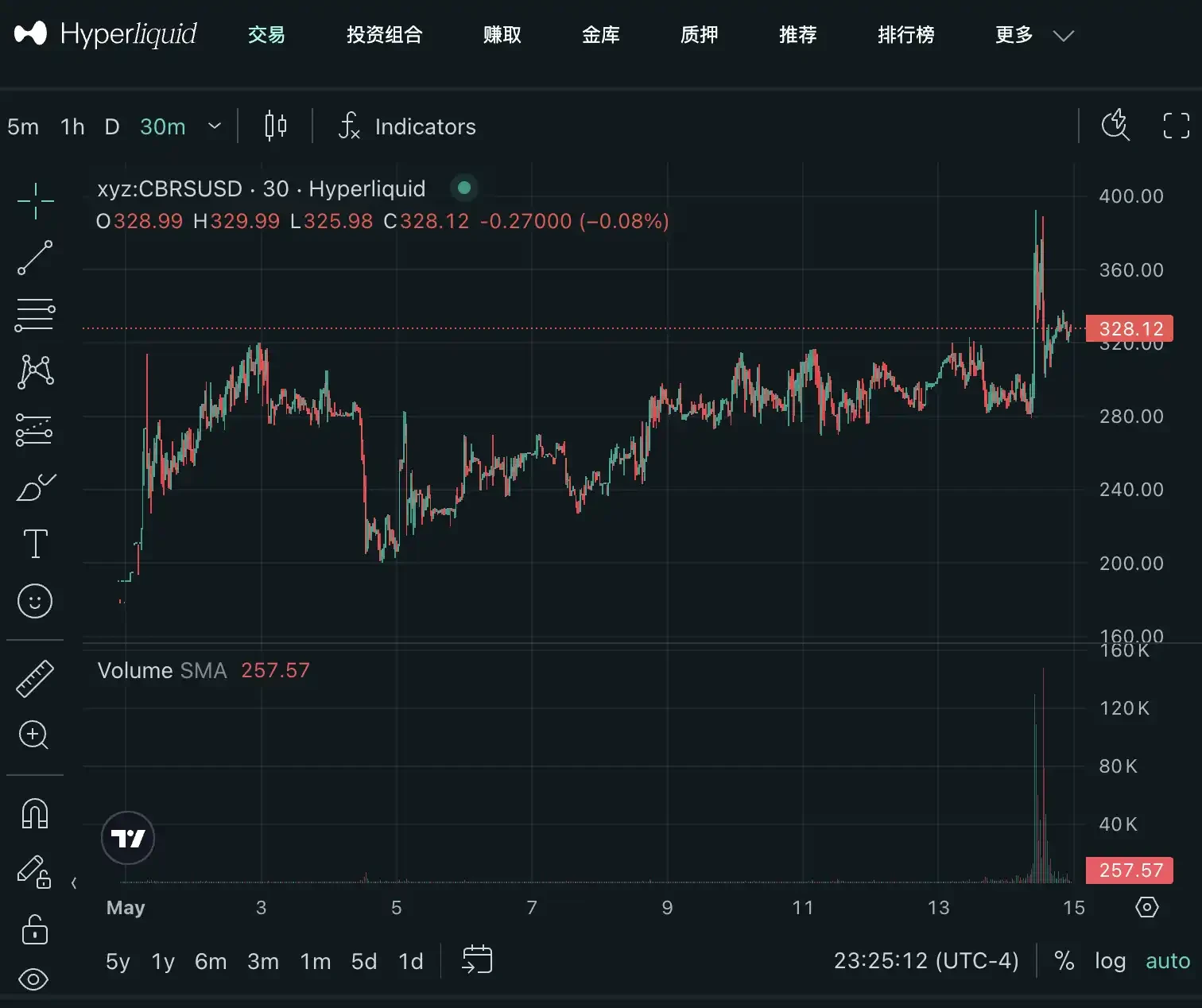
Task: Select the XABCD pattern tool
Action: [x=35, y=371]
